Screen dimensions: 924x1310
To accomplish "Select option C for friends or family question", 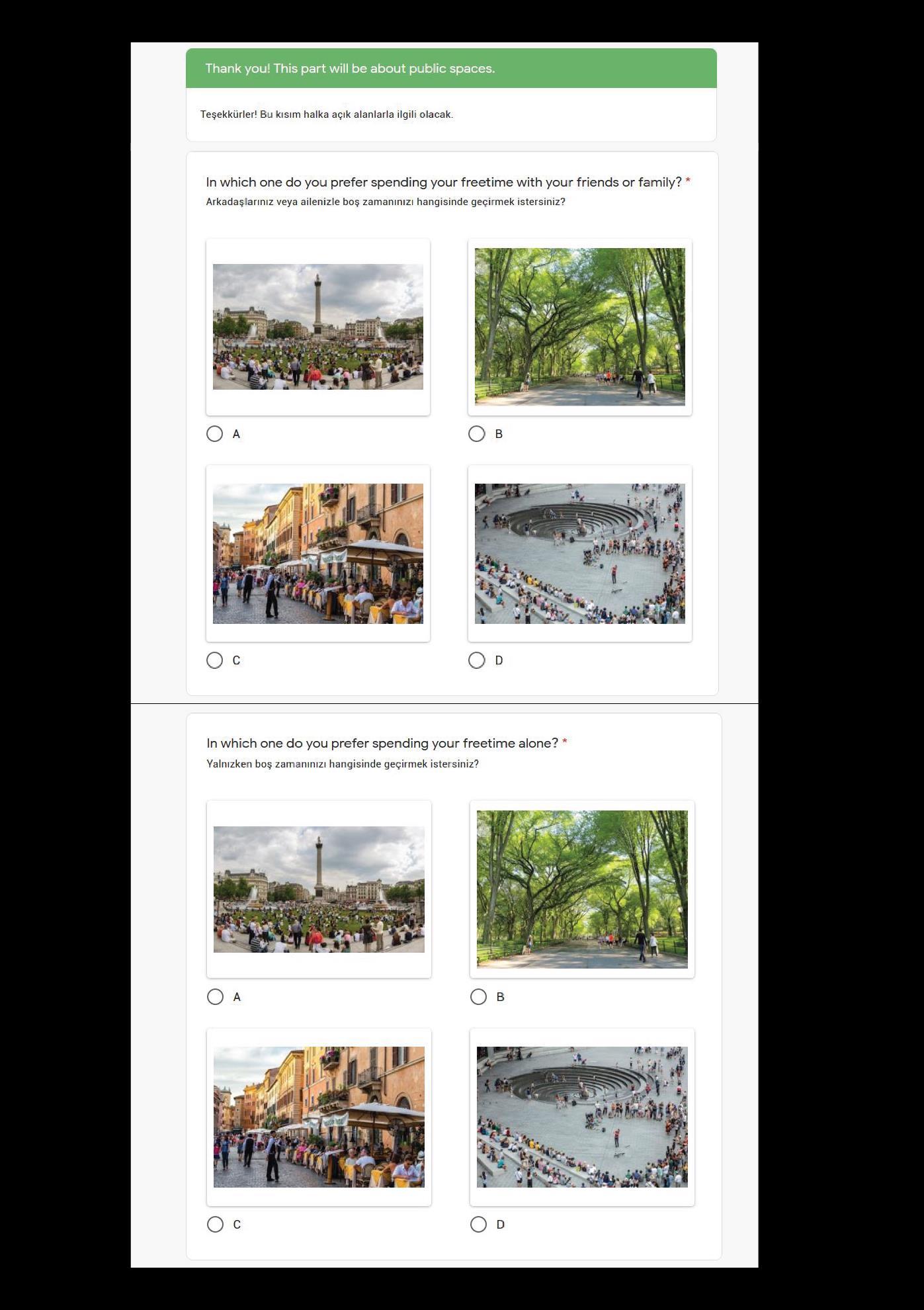I will 214,660.
